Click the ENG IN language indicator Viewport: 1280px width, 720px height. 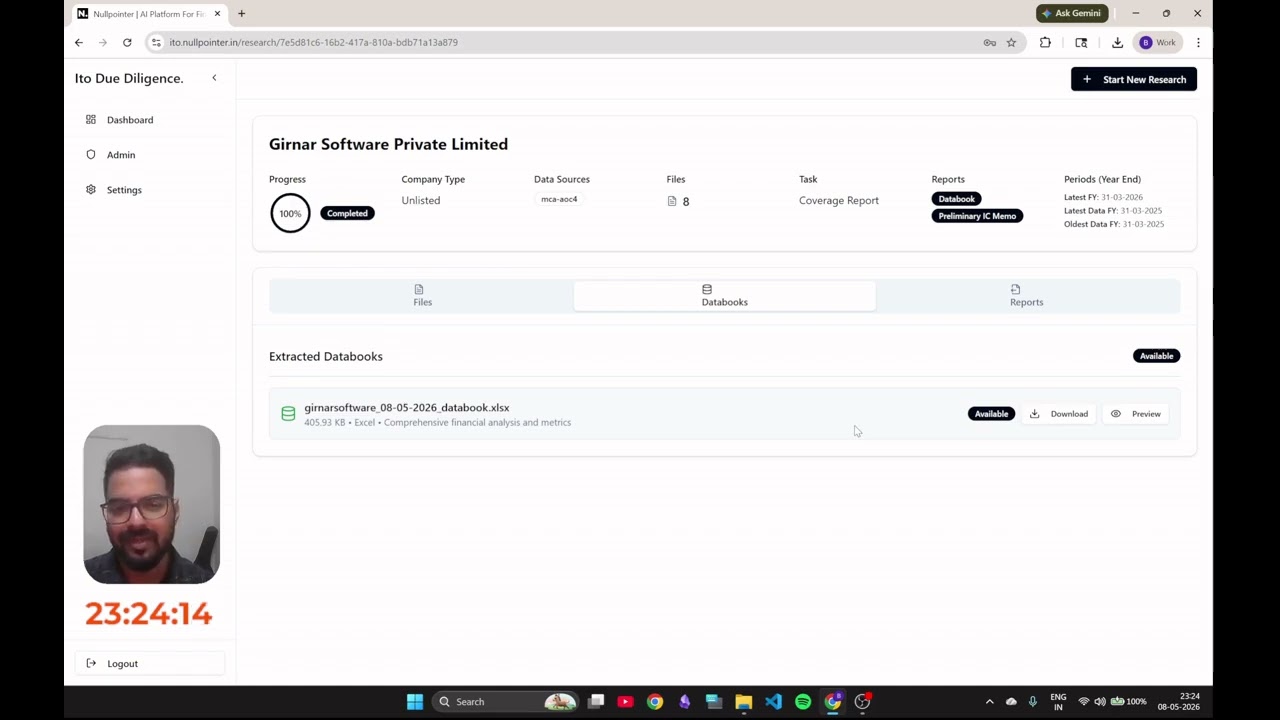(1058, 702)
